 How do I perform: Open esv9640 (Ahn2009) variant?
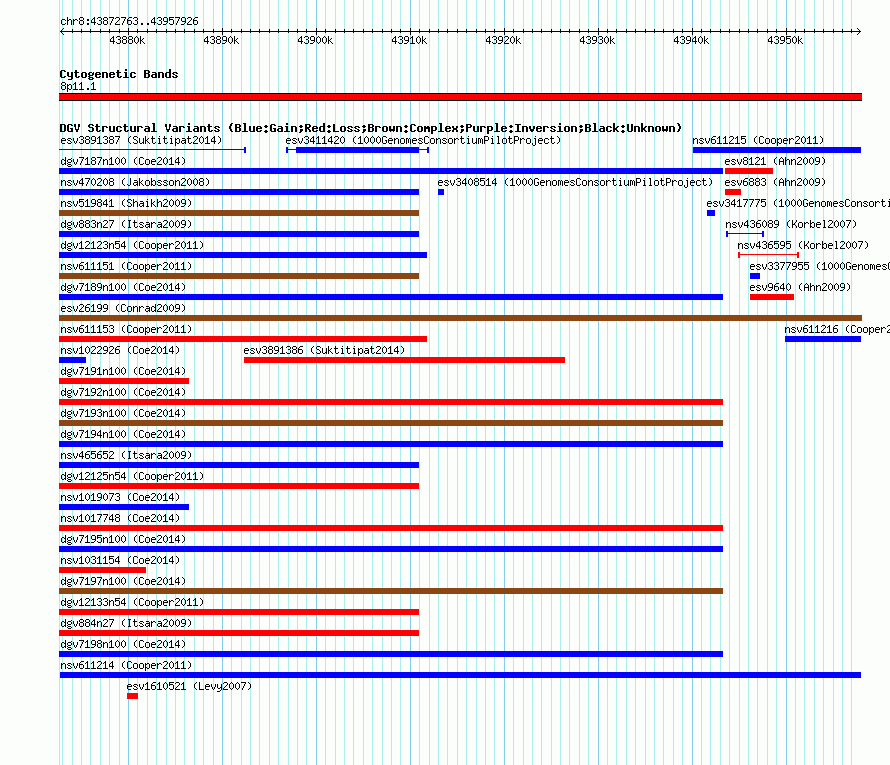[x=800, y=287]
